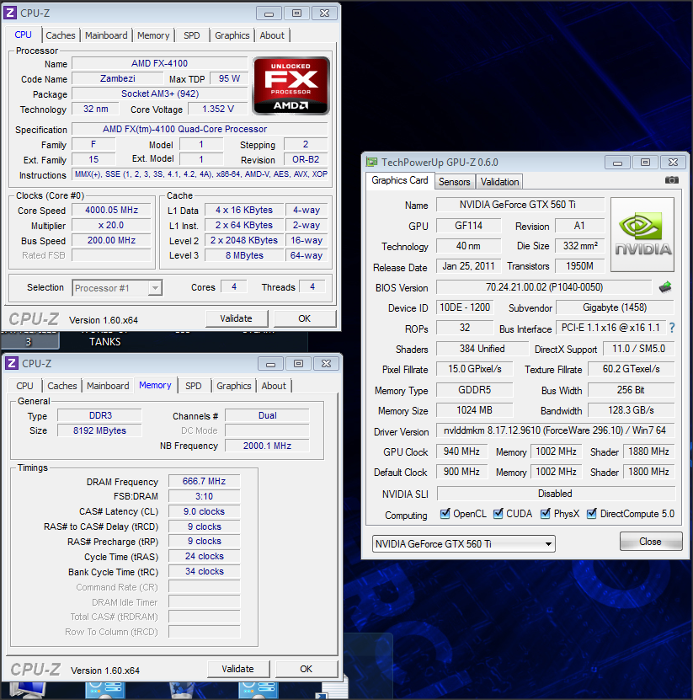Click Validate in top CPU-Z window

point(236,318)
